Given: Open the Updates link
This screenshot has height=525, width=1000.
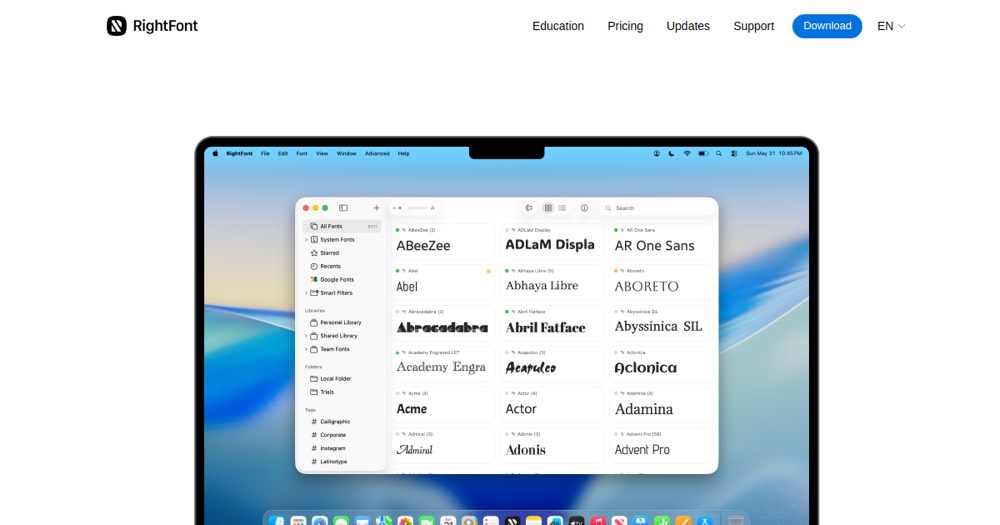Looking at the screenshot, I should coord(688,26).
